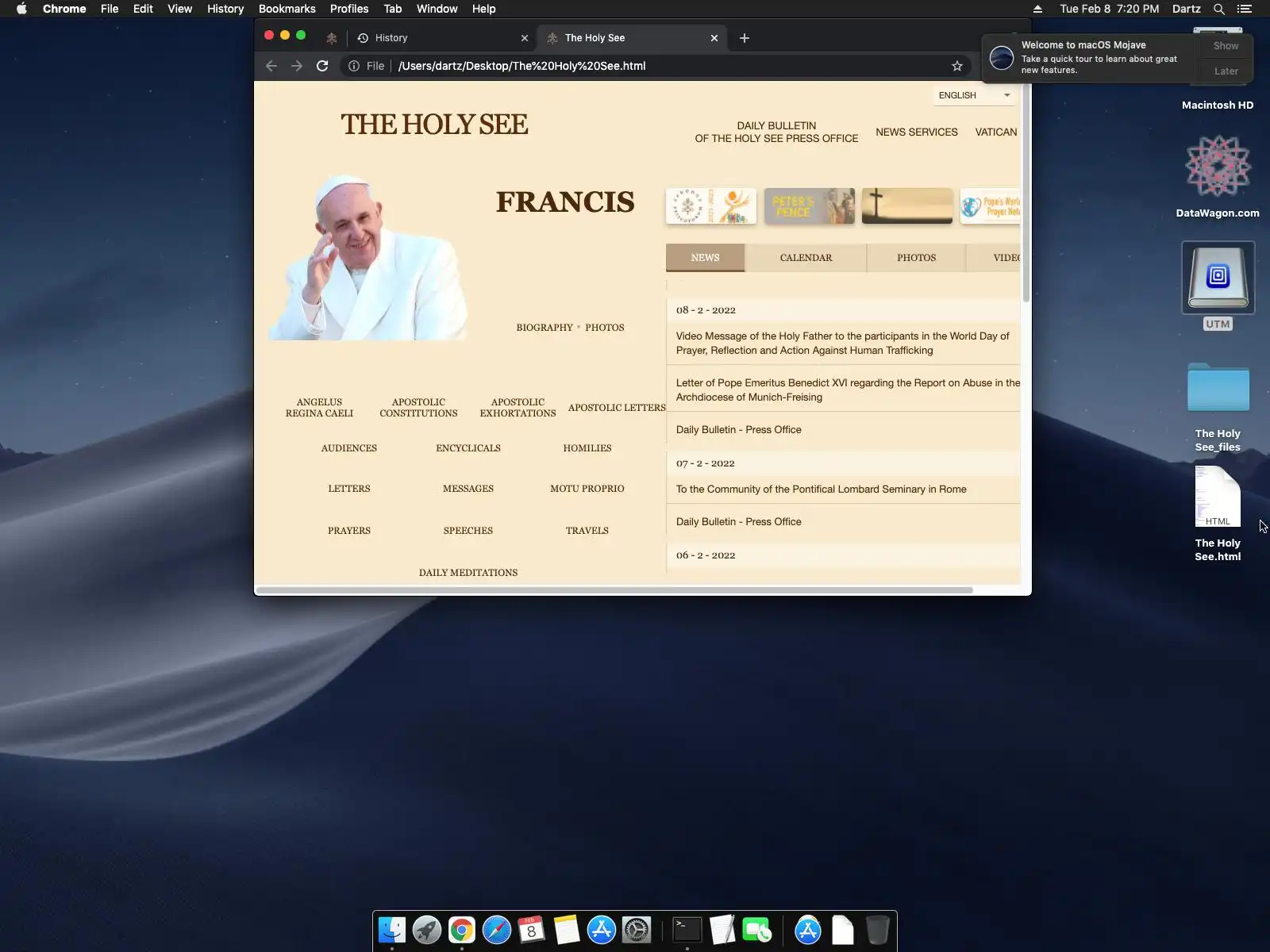The height and width of the screenshot is (952, 1270).
Task: Click the photo of Pope Francis waving
Action: click(x=368, y=256)
